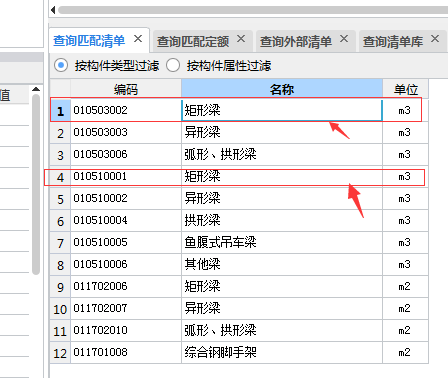Select 异形梁 name in row 2
Viewport: 448px width, 378px height.
pos(282,132)
